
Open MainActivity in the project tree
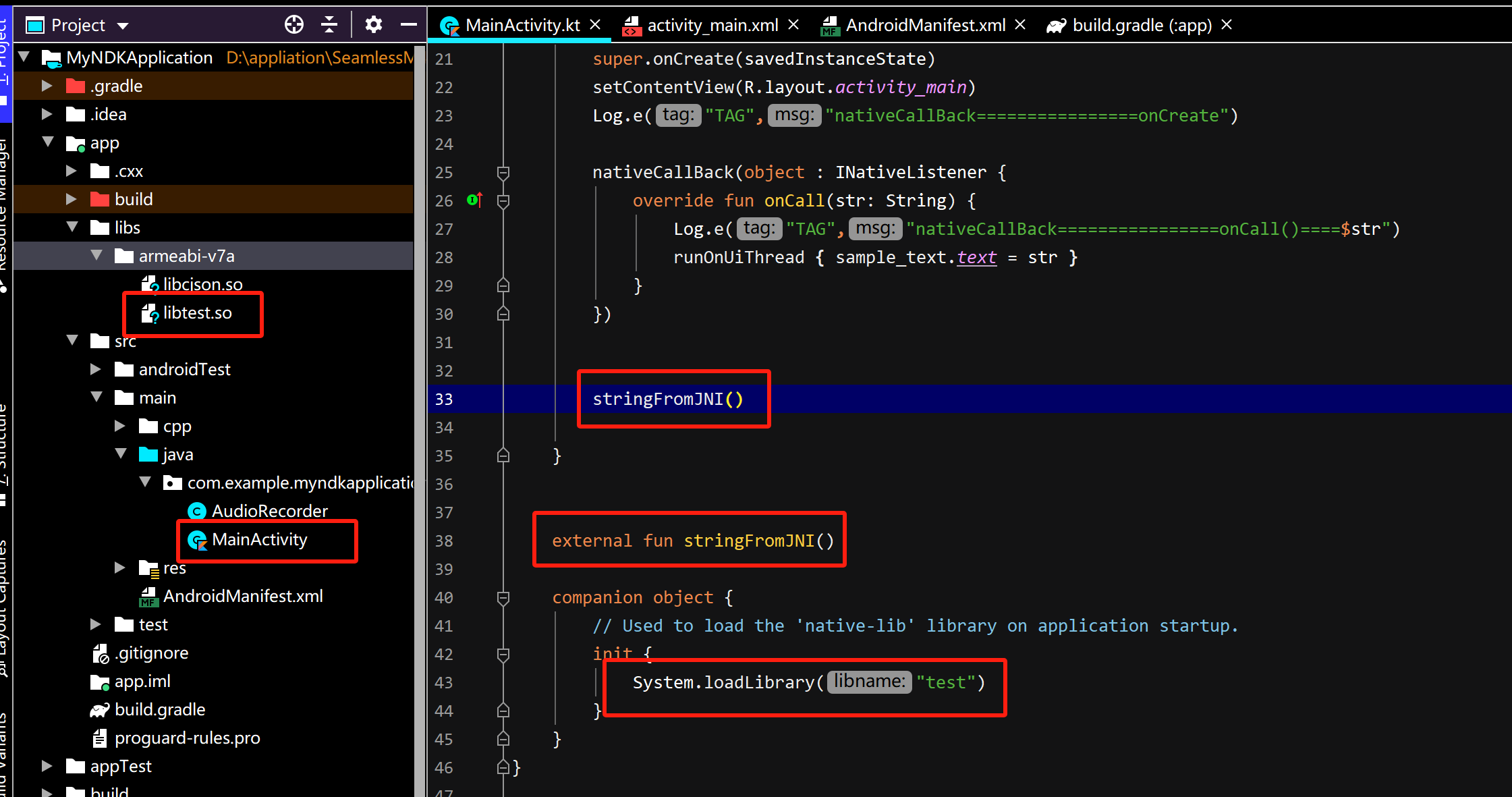click(x=259, y=540)
